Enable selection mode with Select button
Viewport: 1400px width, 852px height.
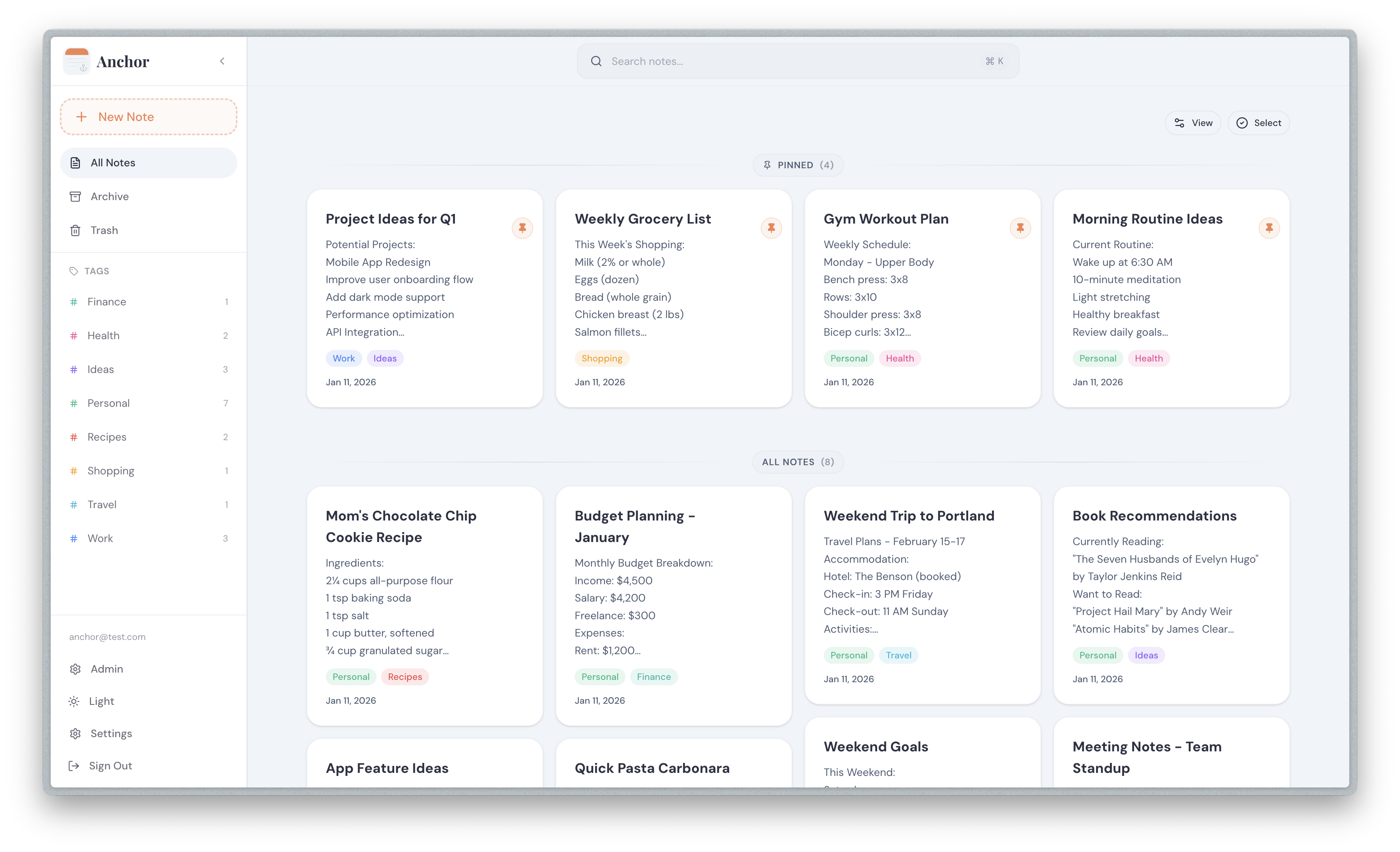click(1259, 123)
